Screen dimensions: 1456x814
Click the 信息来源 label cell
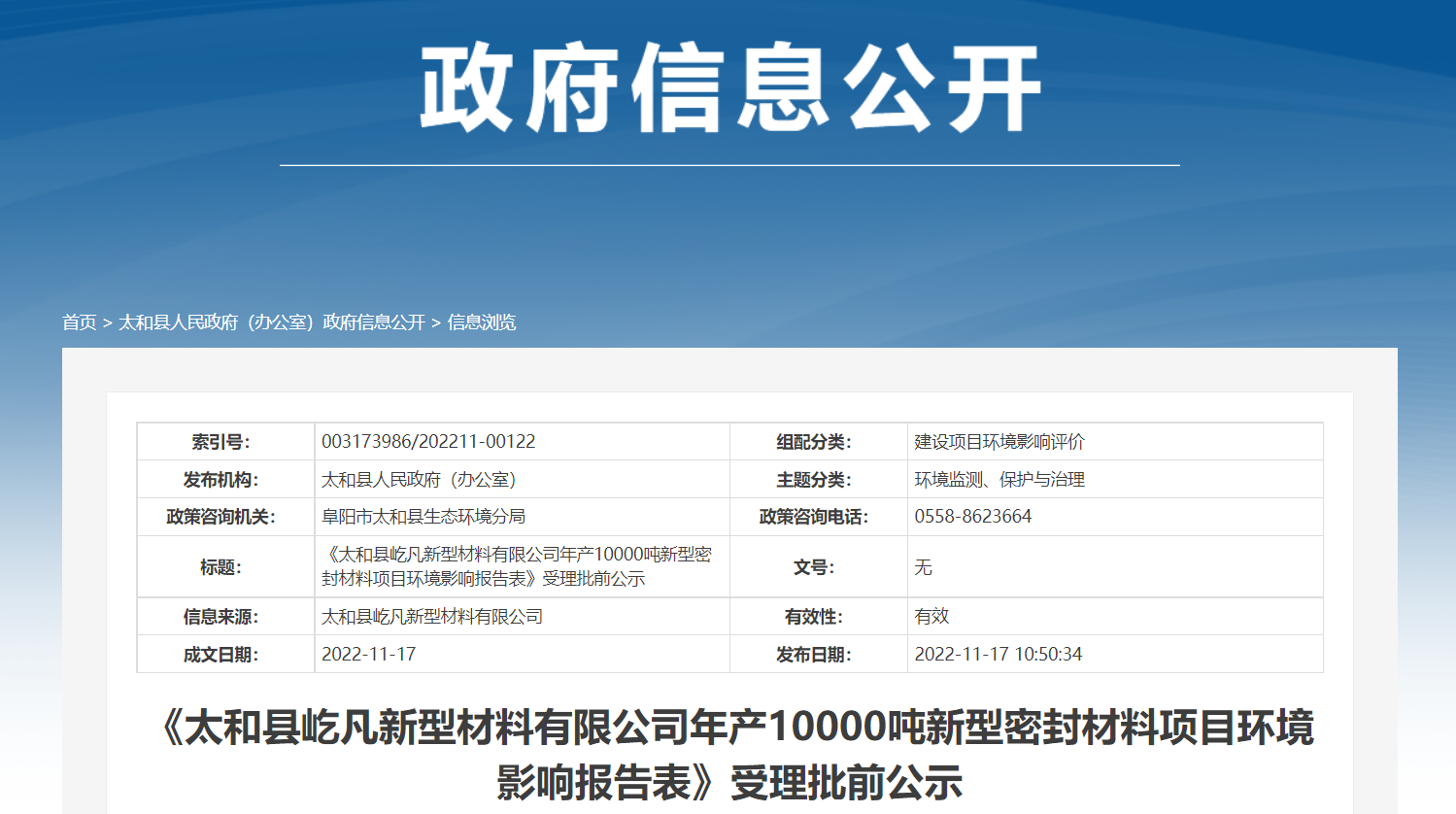[225, 617]
